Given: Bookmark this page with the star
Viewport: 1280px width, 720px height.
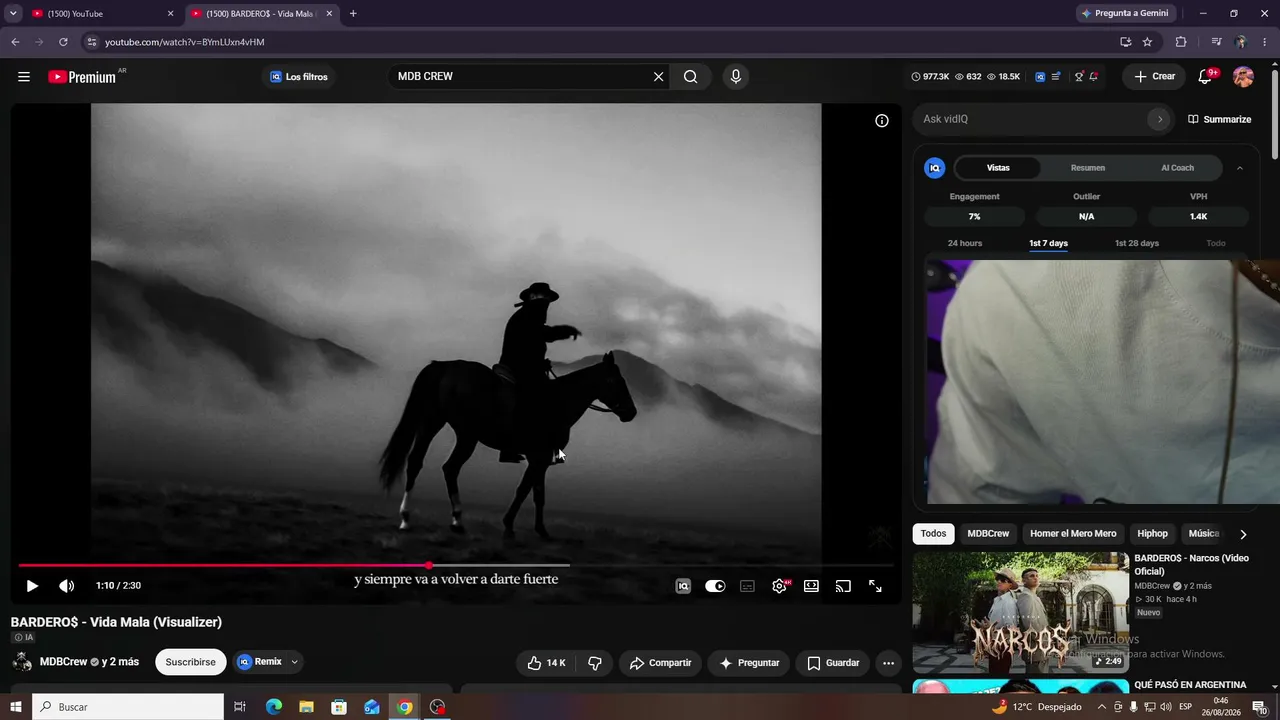Looking at the screenshot, I should tap(1147, 42).
